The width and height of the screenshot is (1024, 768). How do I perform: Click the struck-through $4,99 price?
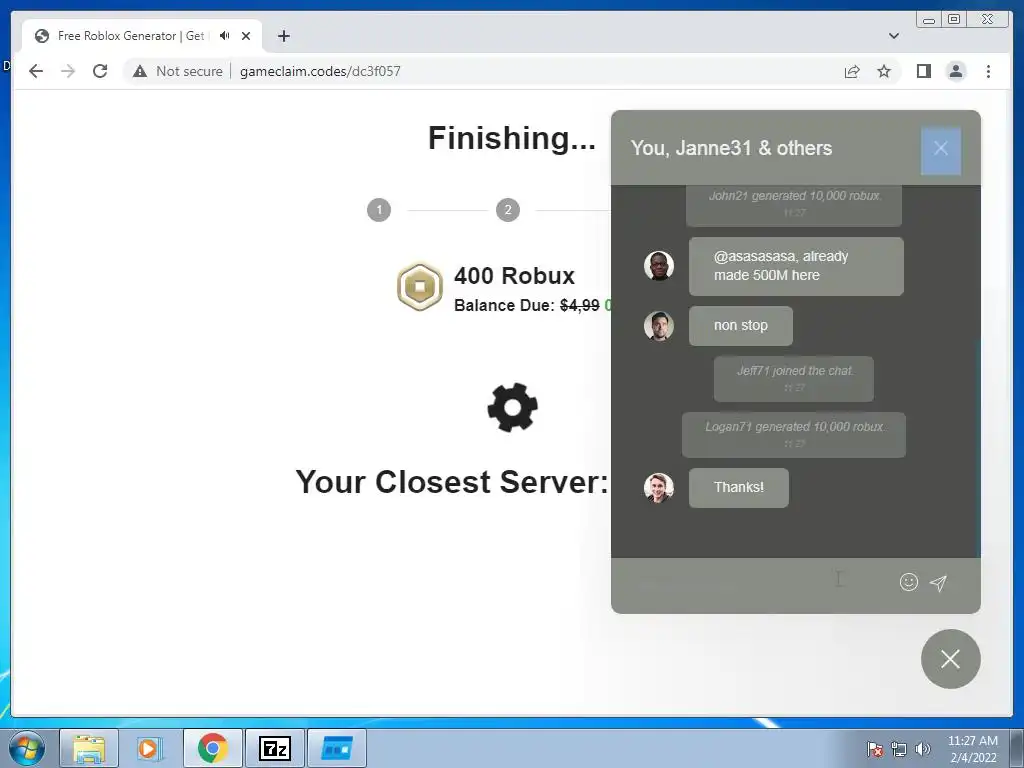(580, 306)
